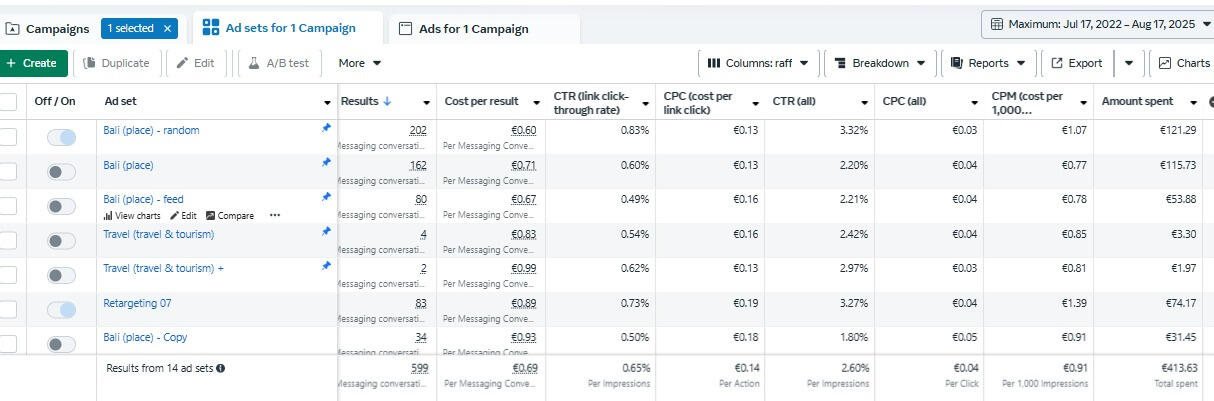Click the info icon beside Results from 14 ad sets

(221, 368)
